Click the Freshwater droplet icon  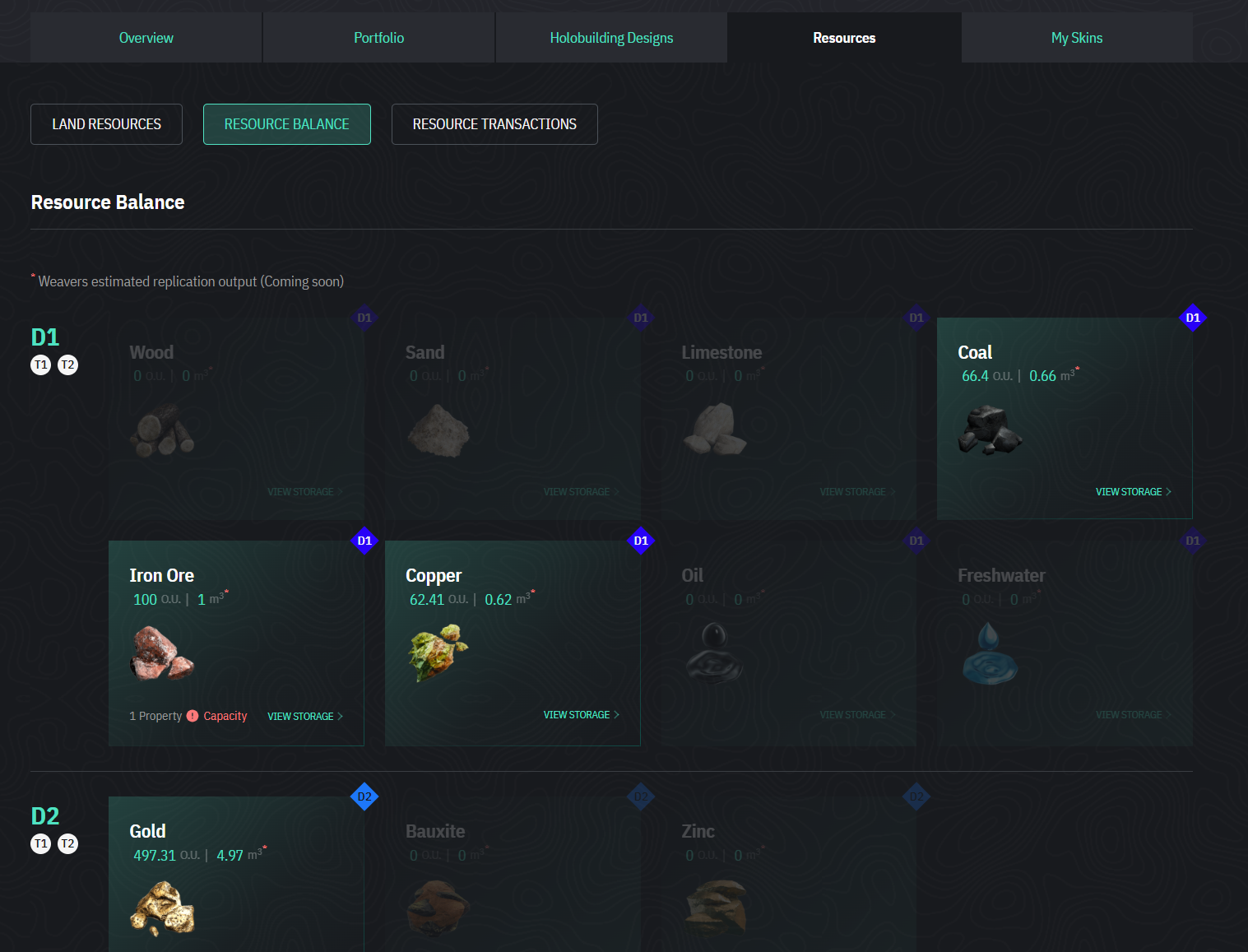990,653
